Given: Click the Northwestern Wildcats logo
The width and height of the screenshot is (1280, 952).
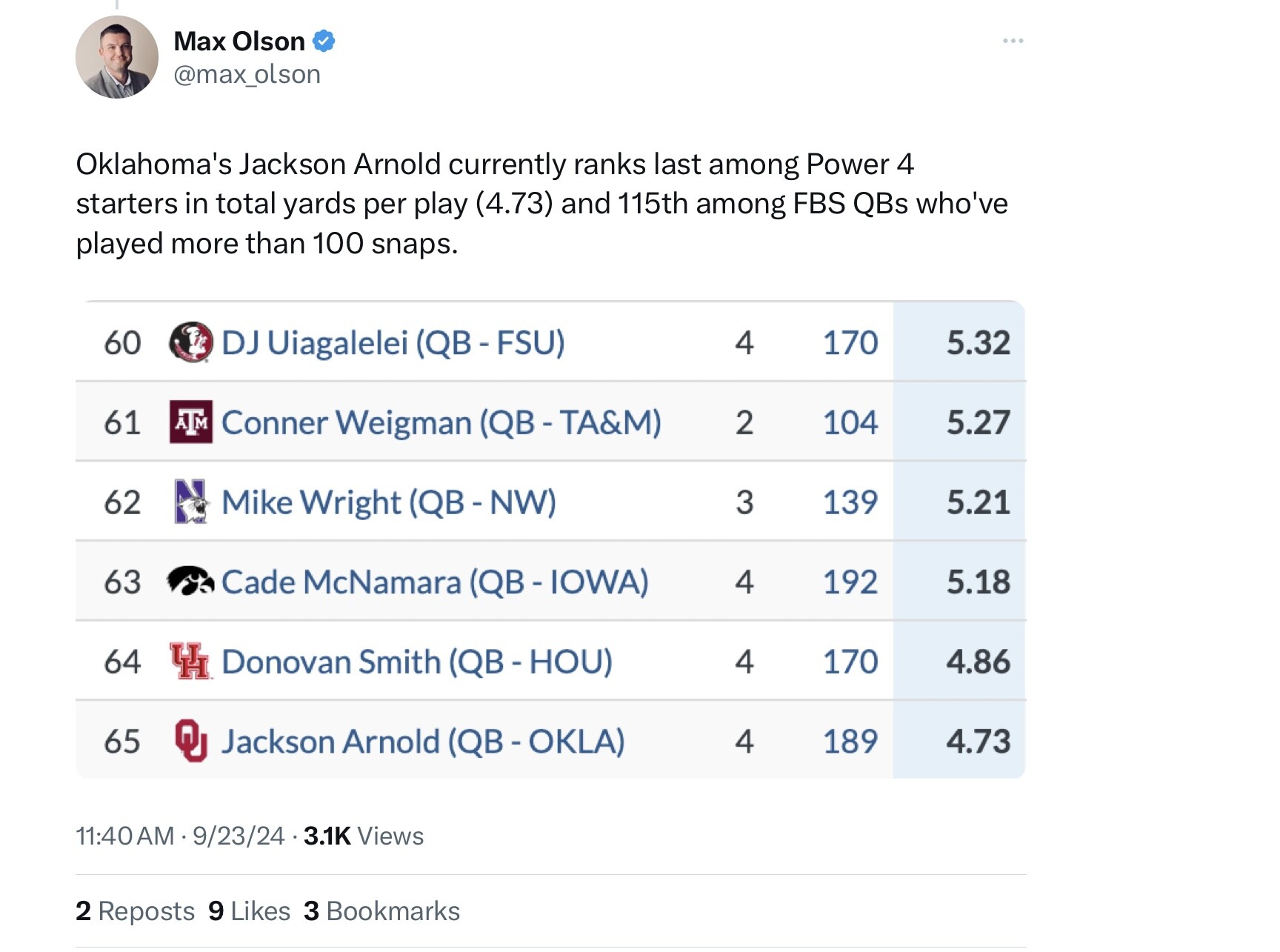Looking at the screenshot, I should coord(190,502).
